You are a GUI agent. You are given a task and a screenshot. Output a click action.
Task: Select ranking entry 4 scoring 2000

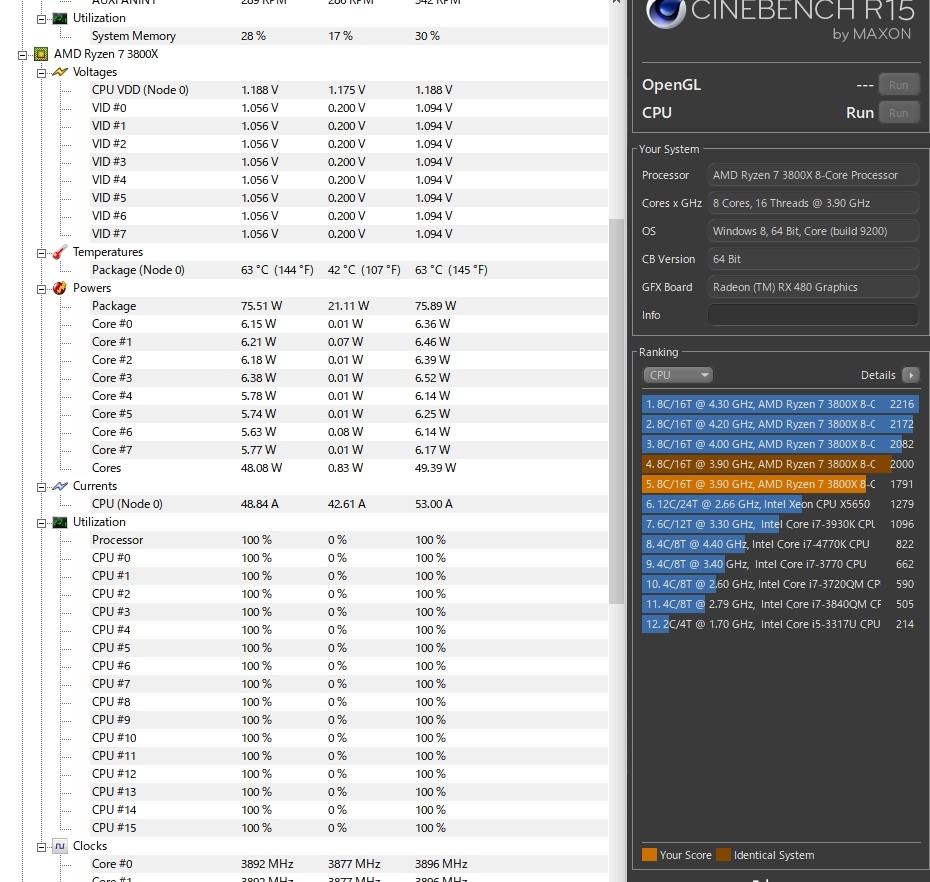pos(780,464)
